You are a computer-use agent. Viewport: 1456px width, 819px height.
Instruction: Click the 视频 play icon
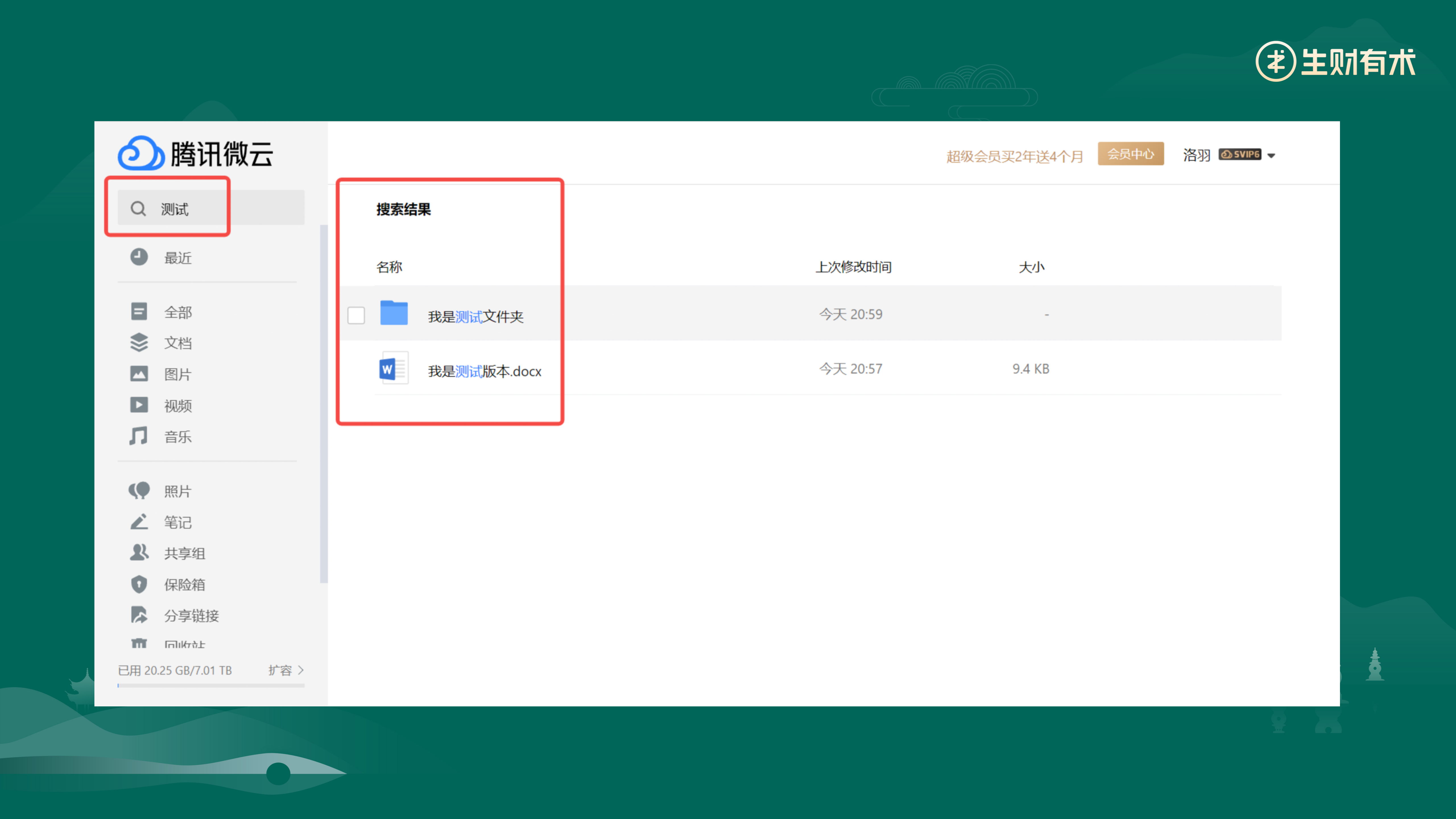coord(139,405)
